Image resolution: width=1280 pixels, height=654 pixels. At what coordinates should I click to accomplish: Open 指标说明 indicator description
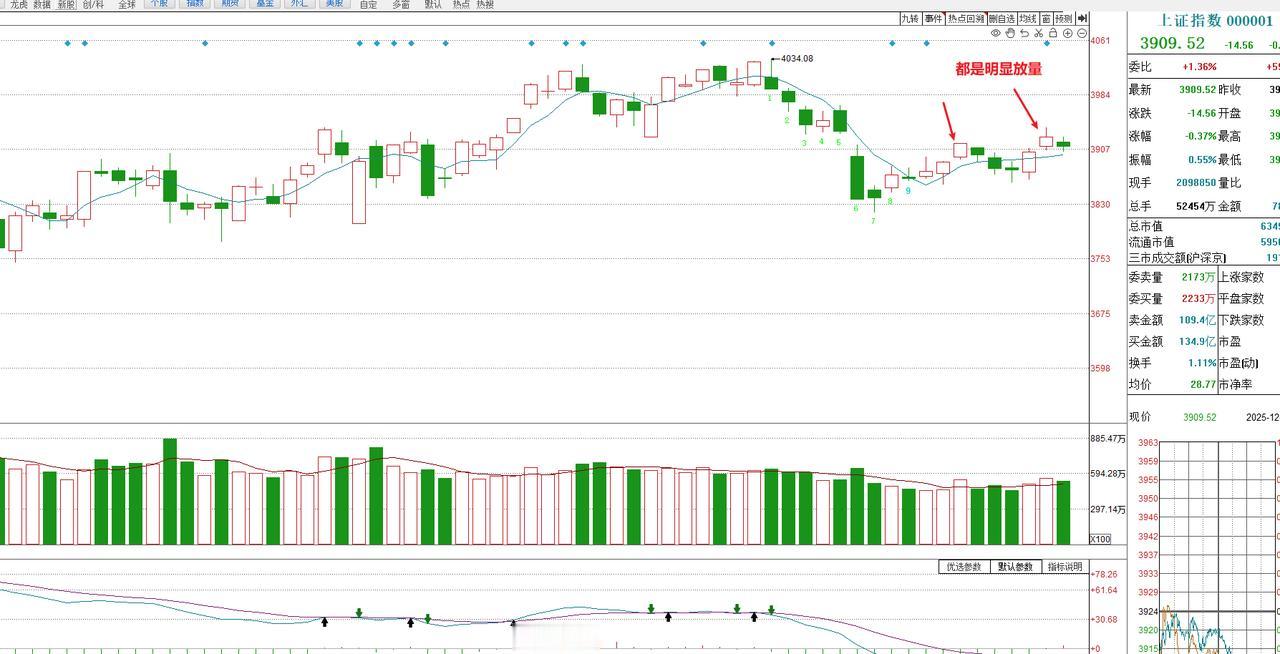[x=1064, y=567]
